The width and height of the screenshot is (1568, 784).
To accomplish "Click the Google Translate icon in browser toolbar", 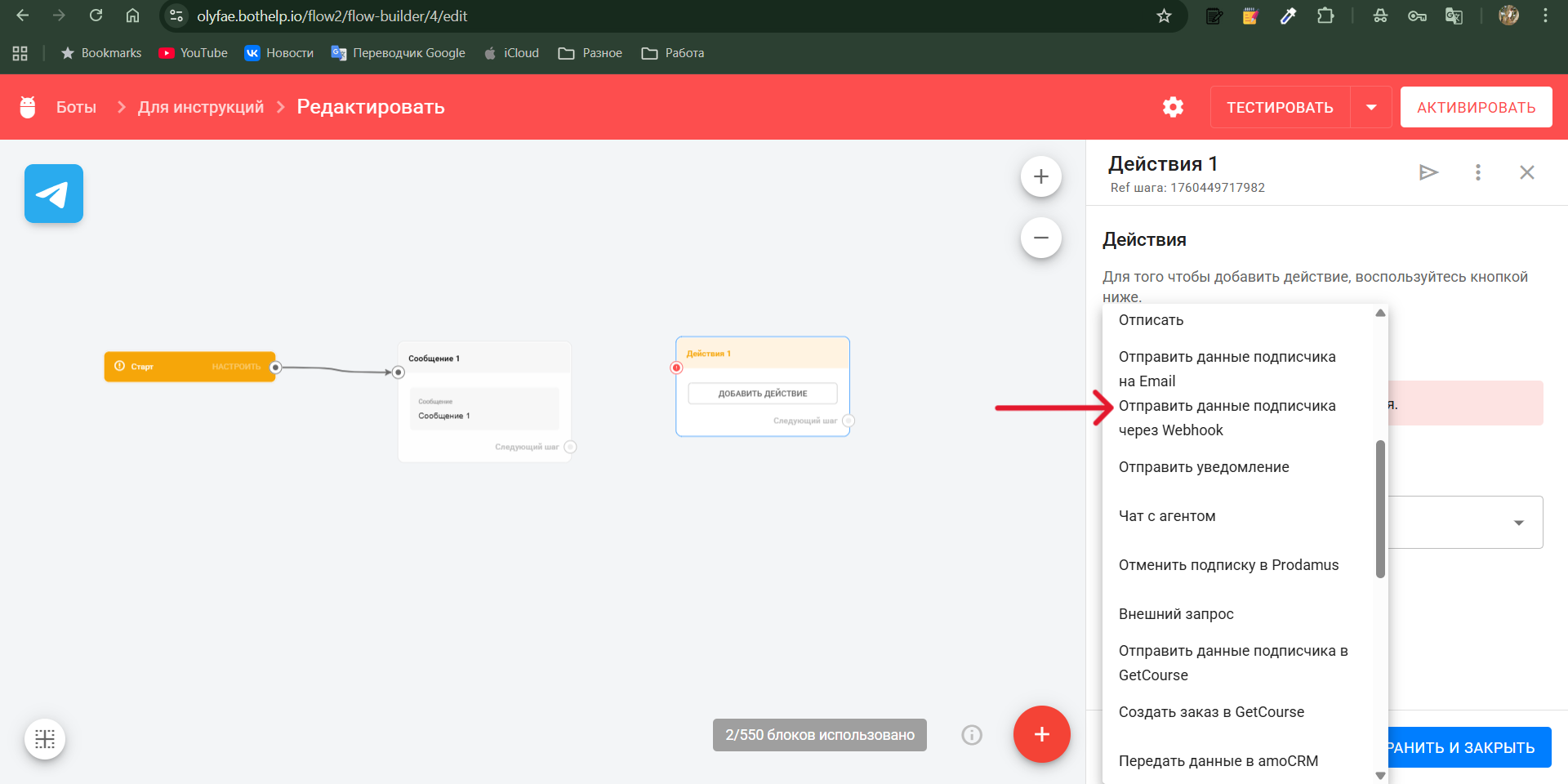I will [x=1454, y=16].
